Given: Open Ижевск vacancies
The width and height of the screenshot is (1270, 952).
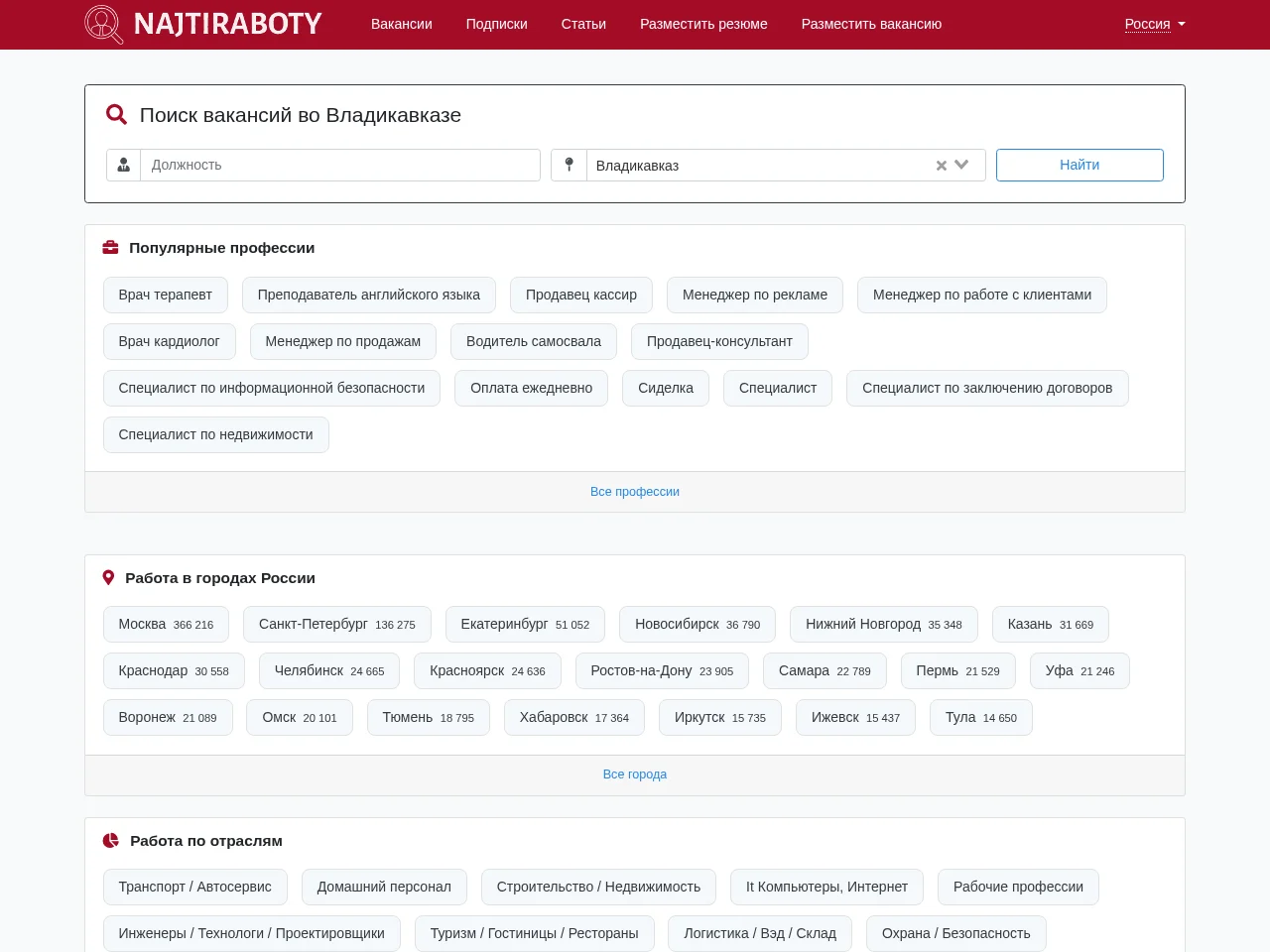Looking at the screenshot, I should (x=855, y=717).
